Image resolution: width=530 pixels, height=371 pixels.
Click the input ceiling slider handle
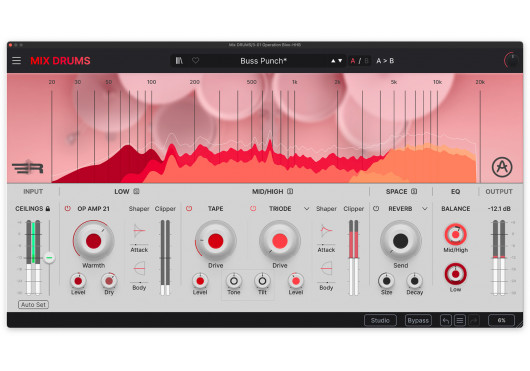coord(49,258)
